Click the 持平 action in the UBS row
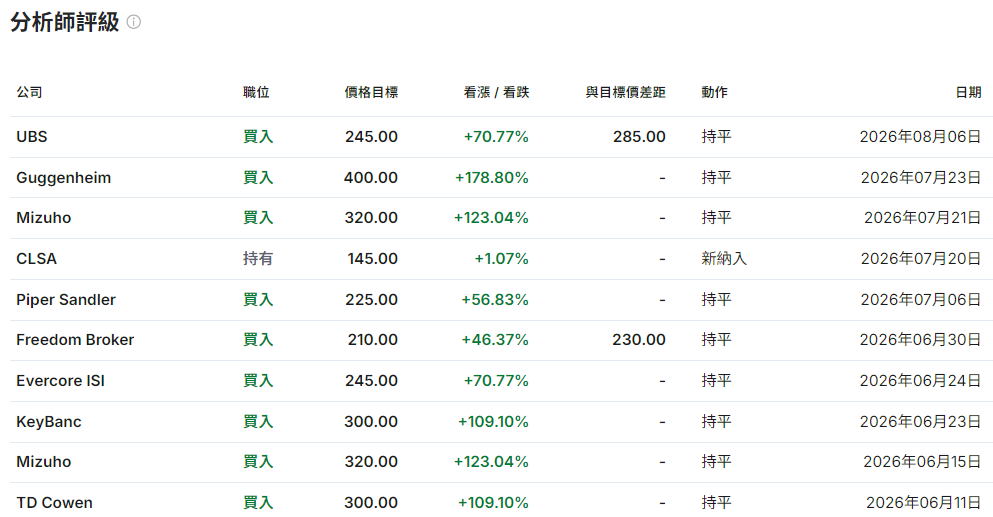993x517 pixels. point(716,137)
